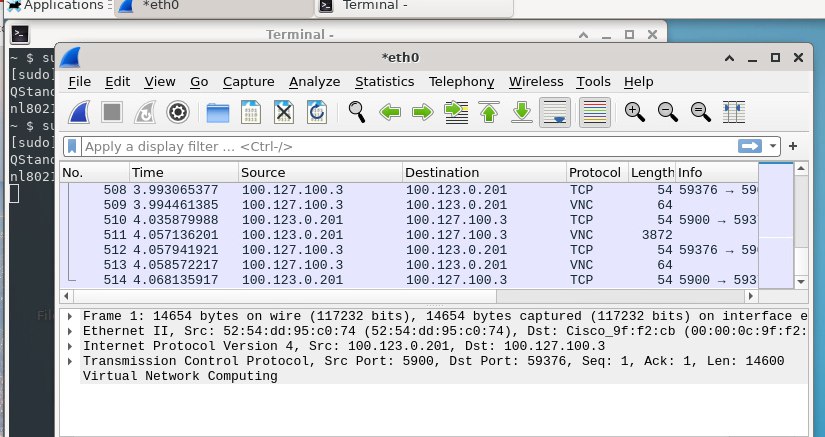Expand Internet Protocol Version 4 row
The width and height of the screenshot is (825, 437).
point(69,346)
